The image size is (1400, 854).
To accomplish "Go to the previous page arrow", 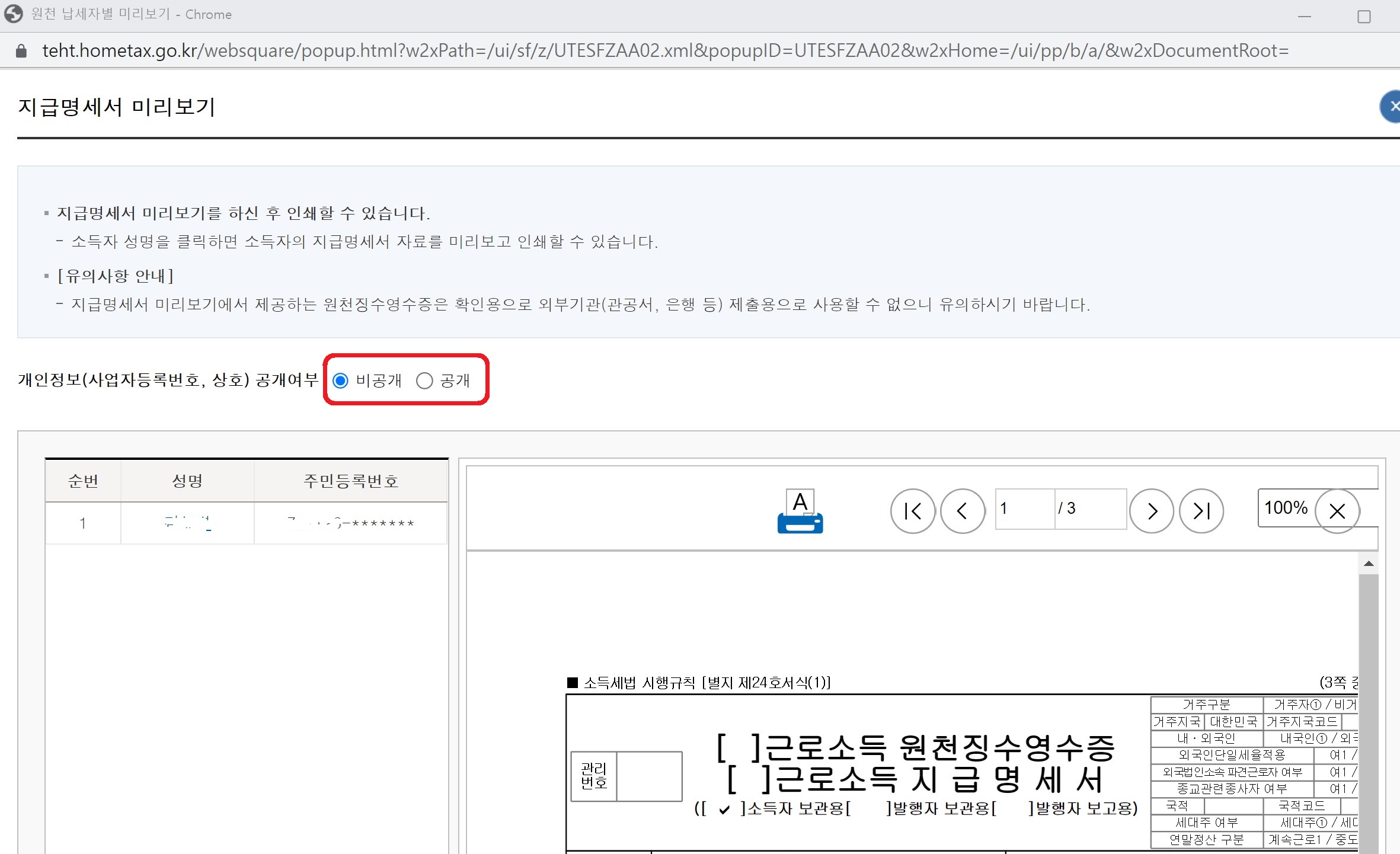I will 963,511.
